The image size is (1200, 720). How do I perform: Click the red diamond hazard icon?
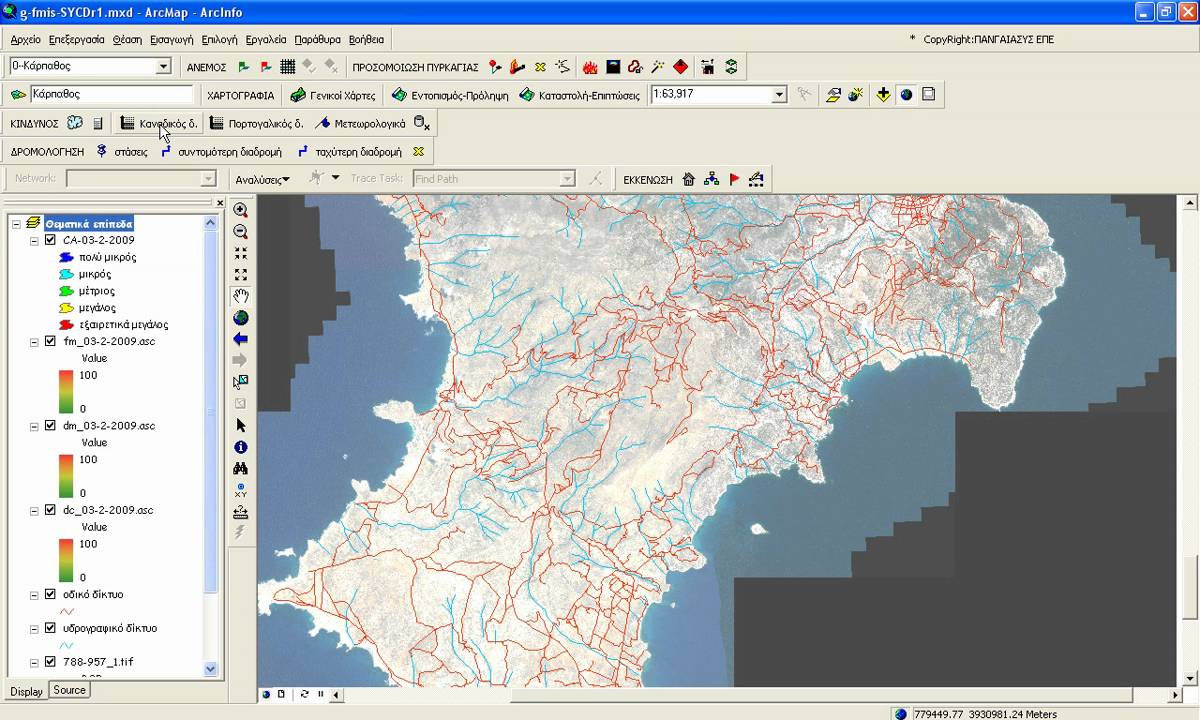tap(681, 67)
